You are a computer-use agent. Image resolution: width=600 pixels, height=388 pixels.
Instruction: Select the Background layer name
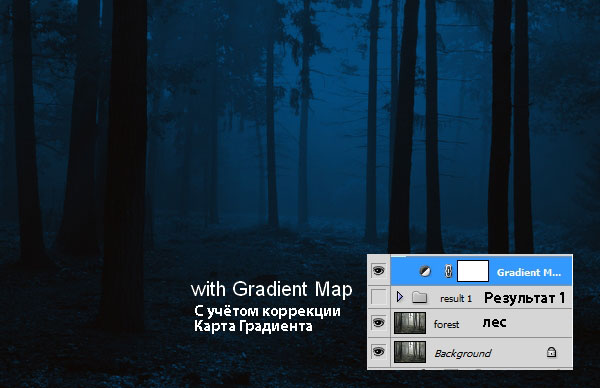tap(463, 353)
